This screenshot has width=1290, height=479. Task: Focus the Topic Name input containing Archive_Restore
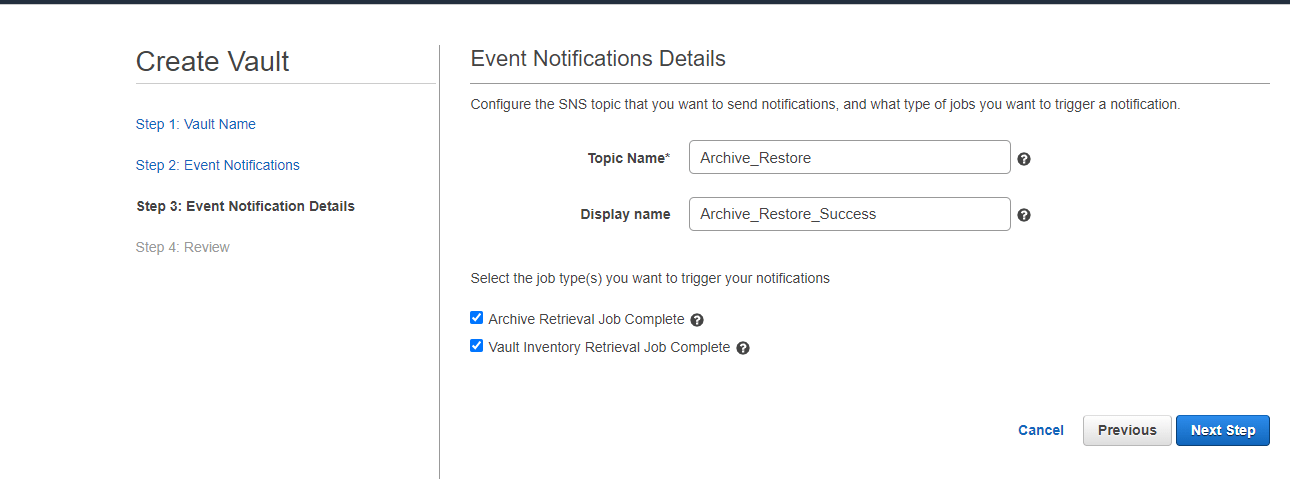point(850,158)
